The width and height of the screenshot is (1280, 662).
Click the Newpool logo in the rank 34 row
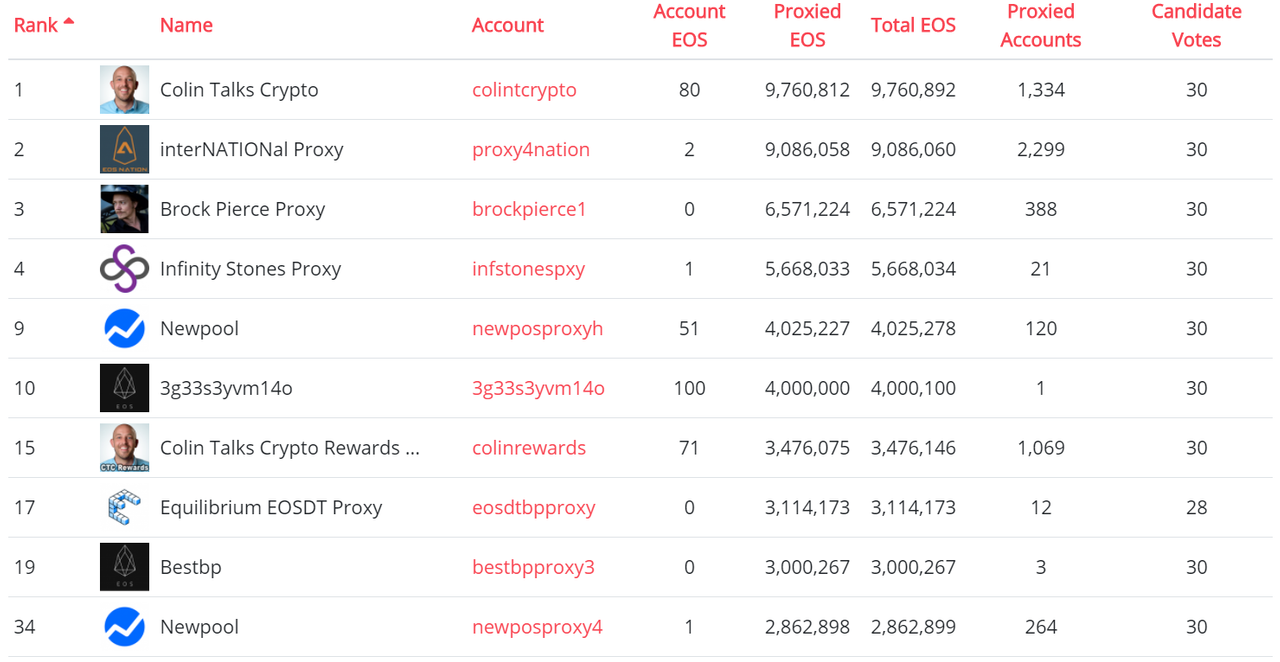(124, 627)
